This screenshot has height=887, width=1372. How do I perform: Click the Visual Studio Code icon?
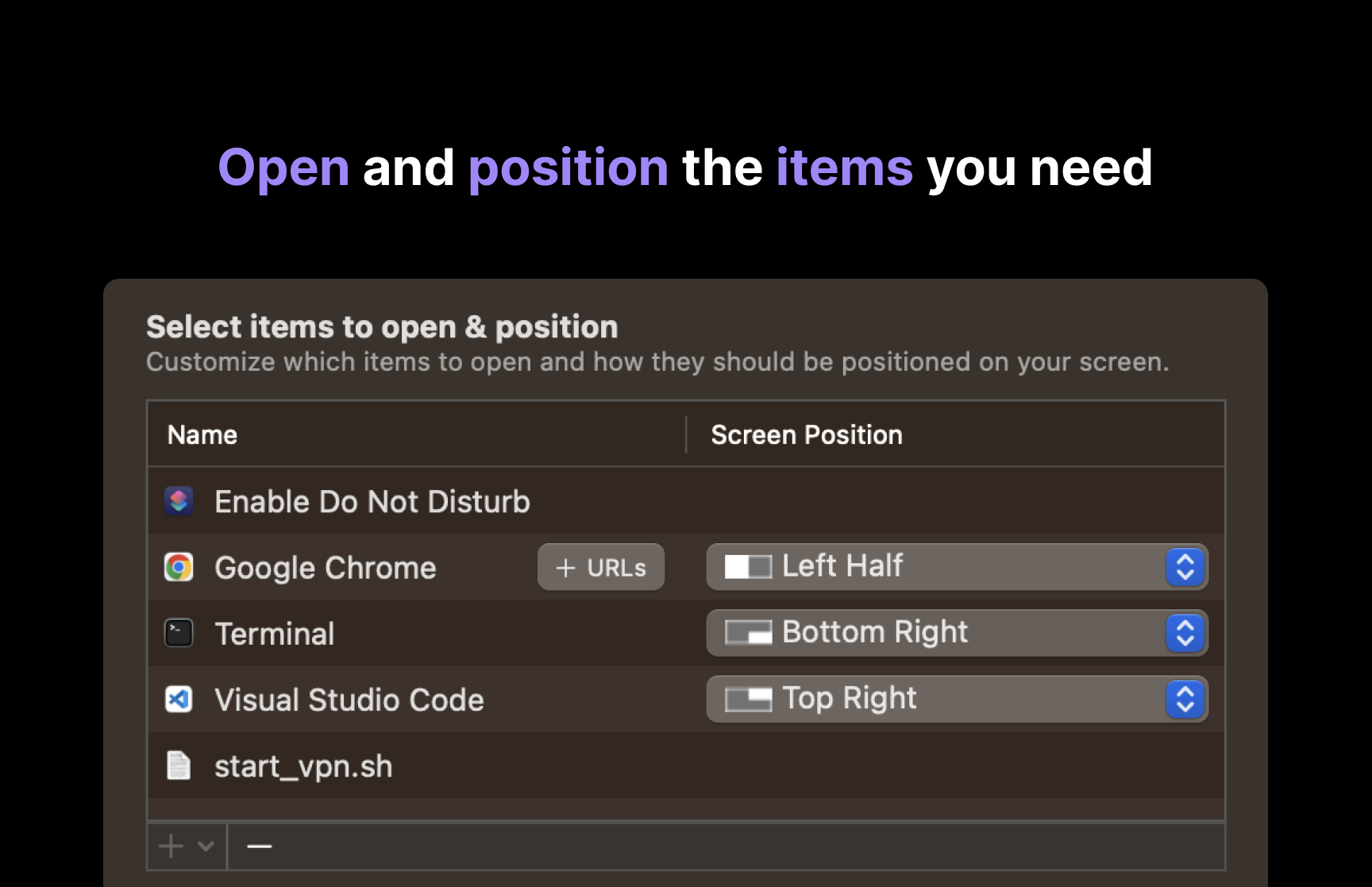(x=179, y=700)
